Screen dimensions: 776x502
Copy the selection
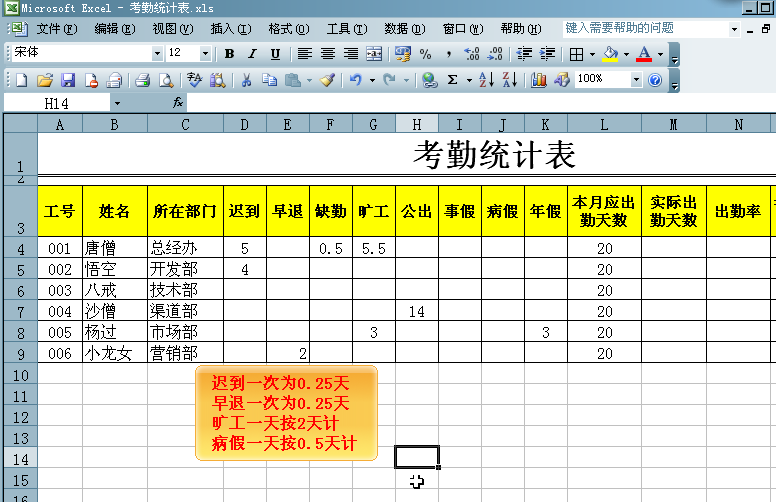pos(269,80)
